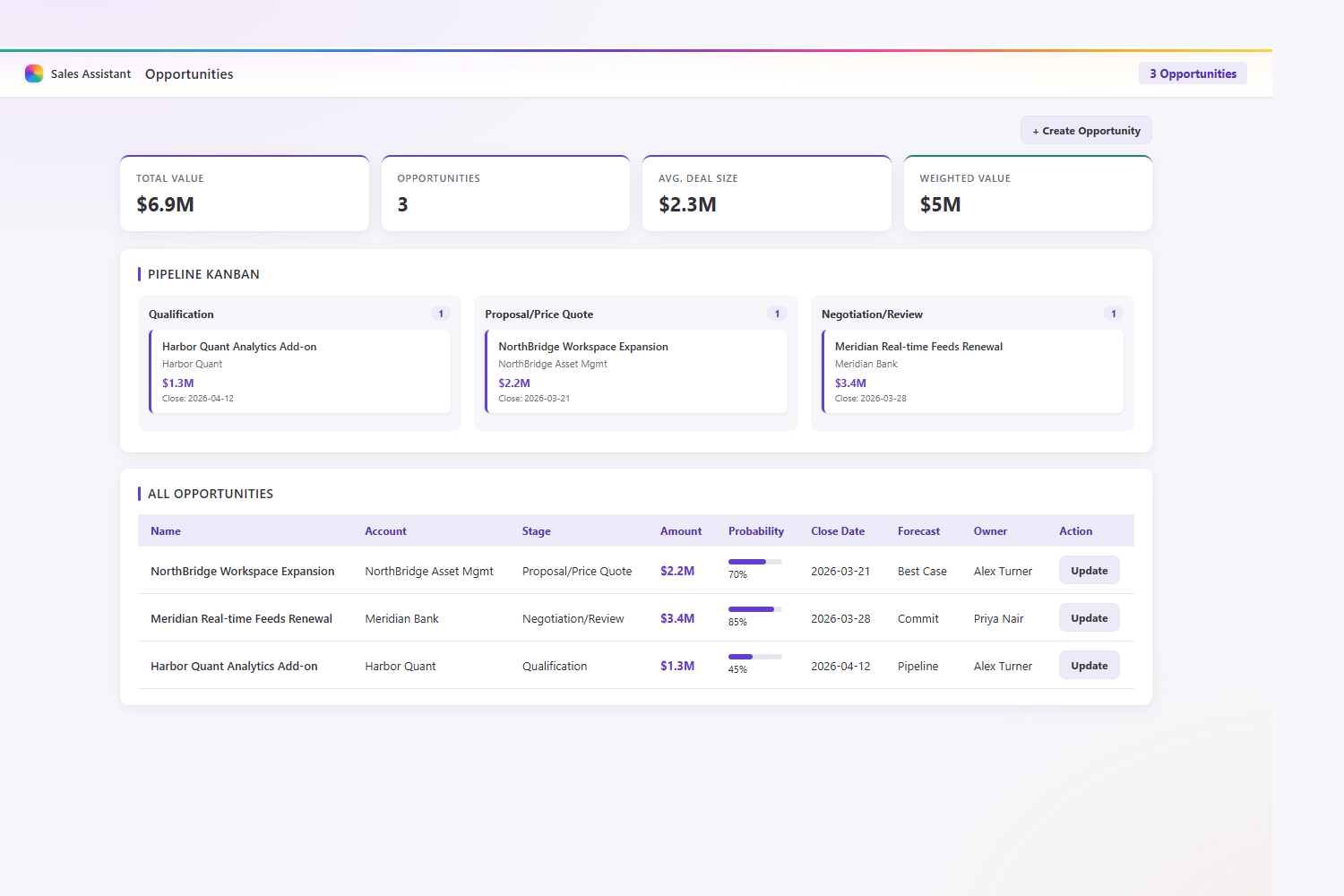
Task: Click NorthBridge Workspace Expansion name in the table
Action: coord(242,571)
